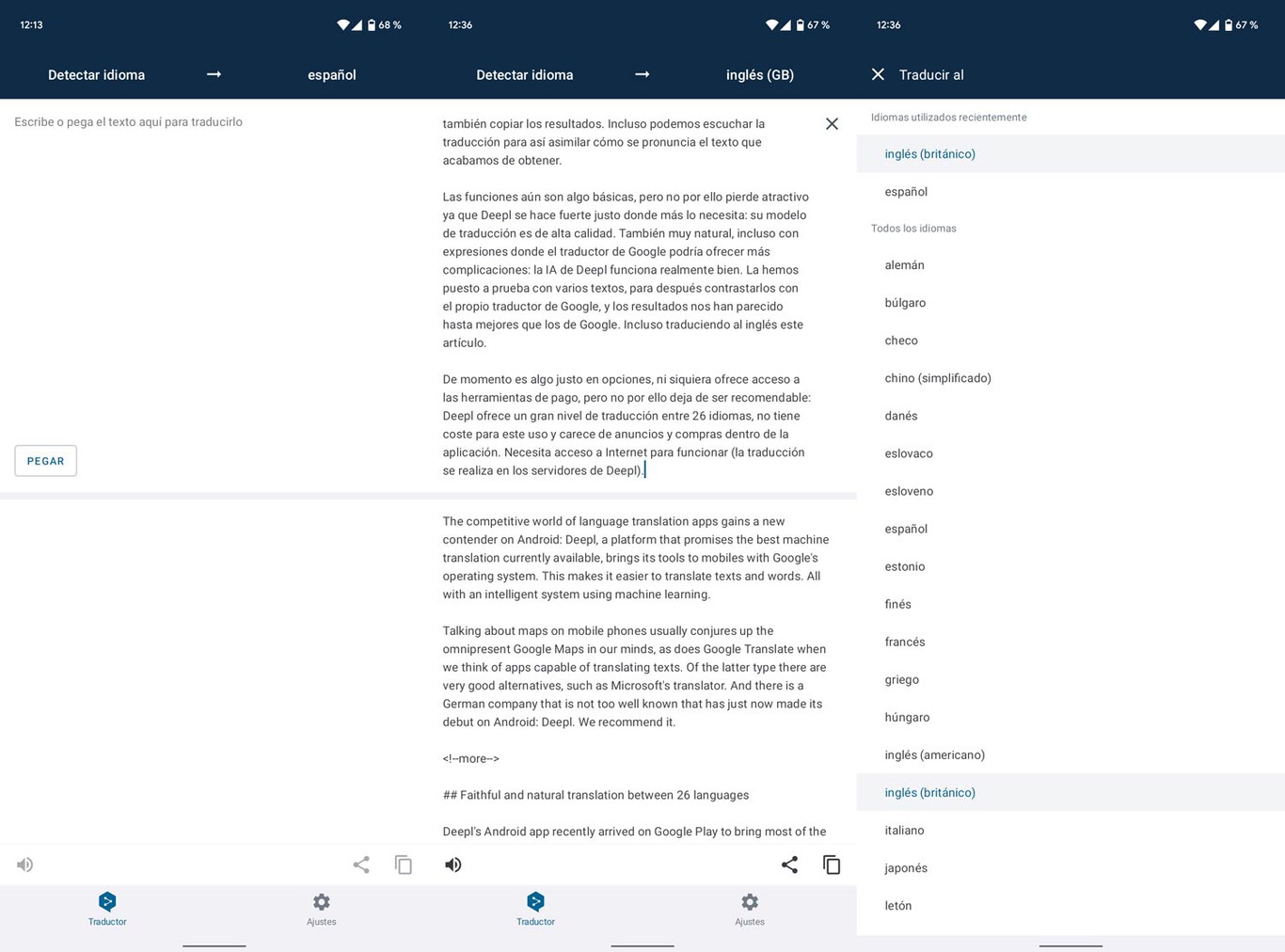Select español under recently used languages

tap(905, 191)
